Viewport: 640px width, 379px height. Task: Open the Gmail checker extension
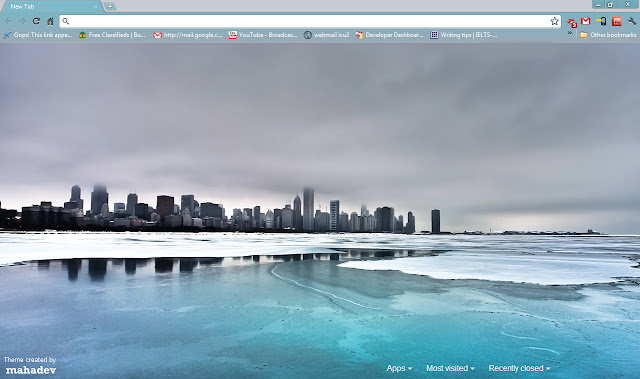click(x=586, y=21)
